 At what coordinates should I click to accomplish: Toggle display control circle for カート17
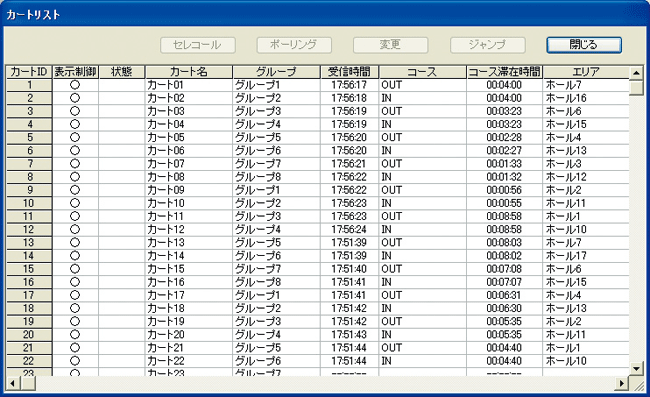(75, 295)
